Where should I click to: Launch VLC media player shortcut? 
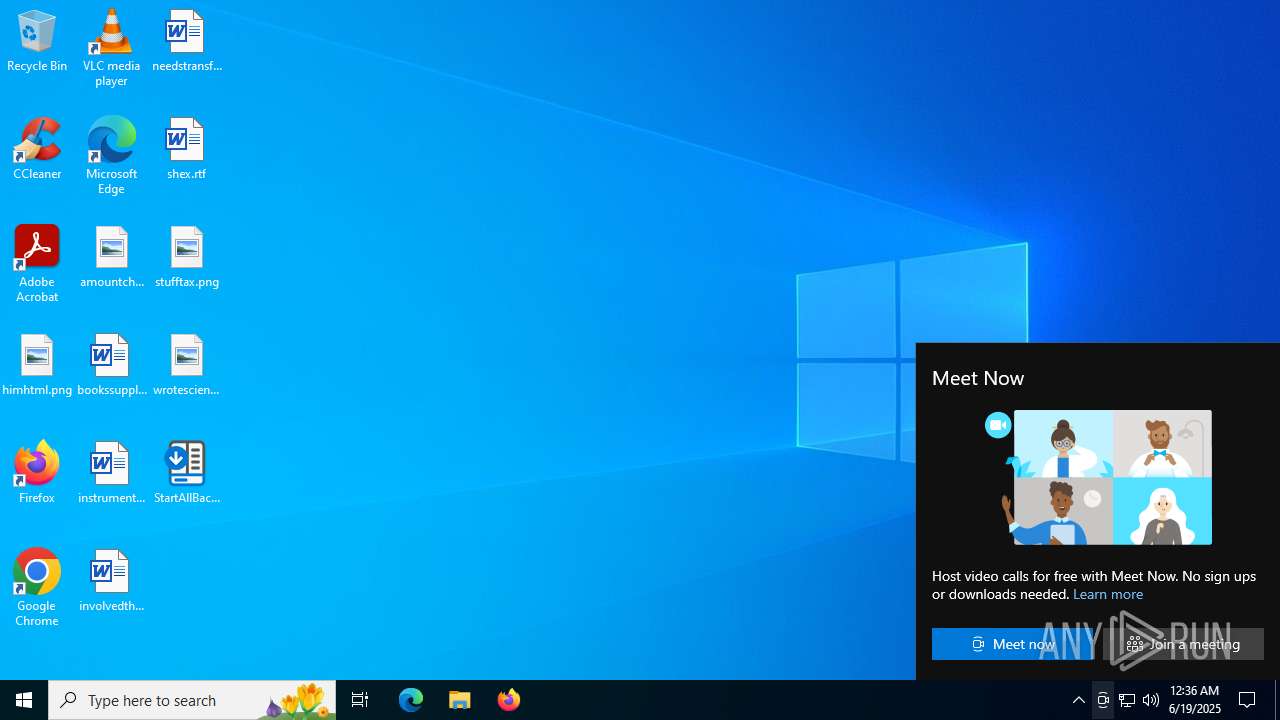[111, 48]
